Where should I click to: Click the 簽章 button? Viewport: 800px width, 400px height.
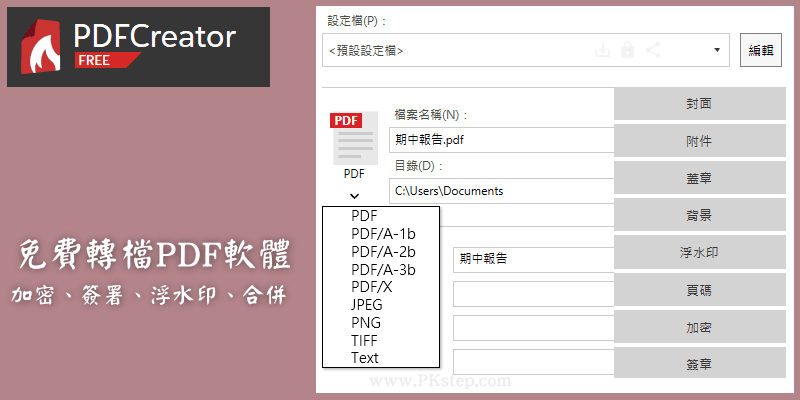(699, 364)
